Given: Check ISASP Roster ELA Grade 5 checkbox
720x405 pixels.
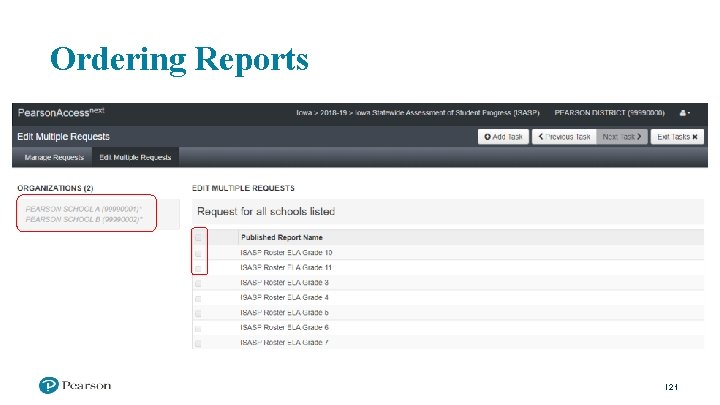Looking at the screenshot, I should (x=198, y=313).
